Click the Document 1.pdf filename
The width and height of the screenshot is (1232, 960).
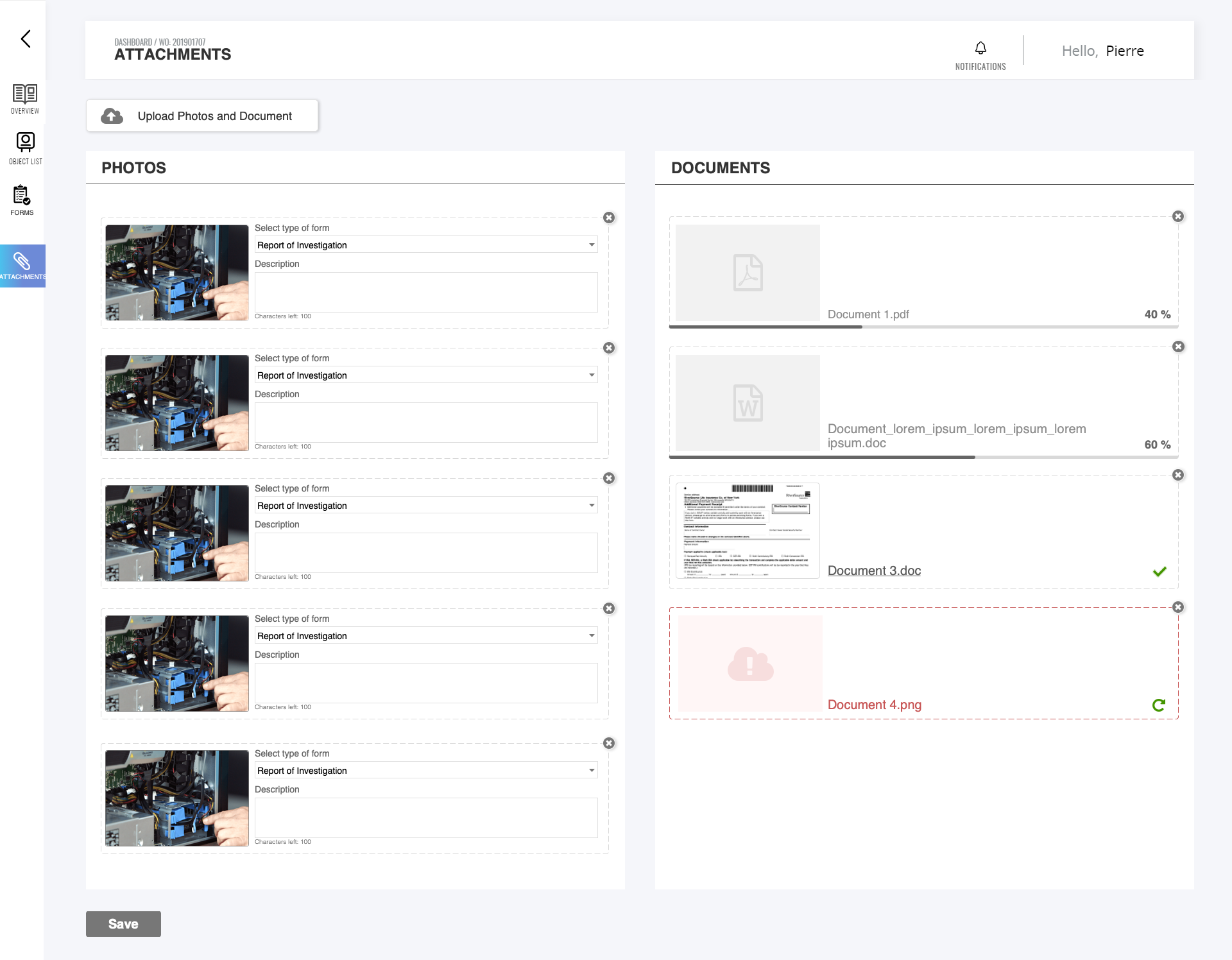[868, 314]
